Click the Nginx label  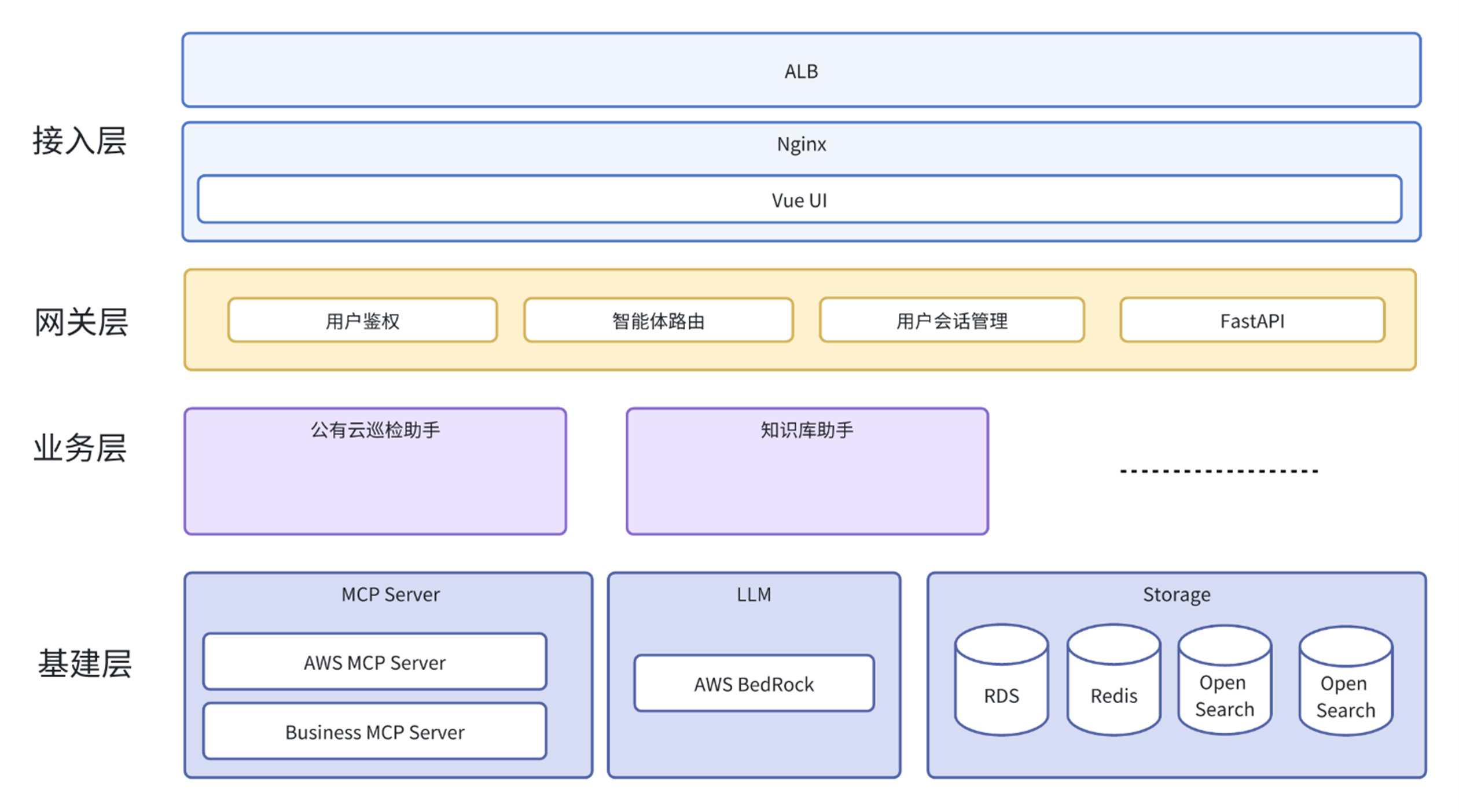pyautogui.click(x=800, y=144)
